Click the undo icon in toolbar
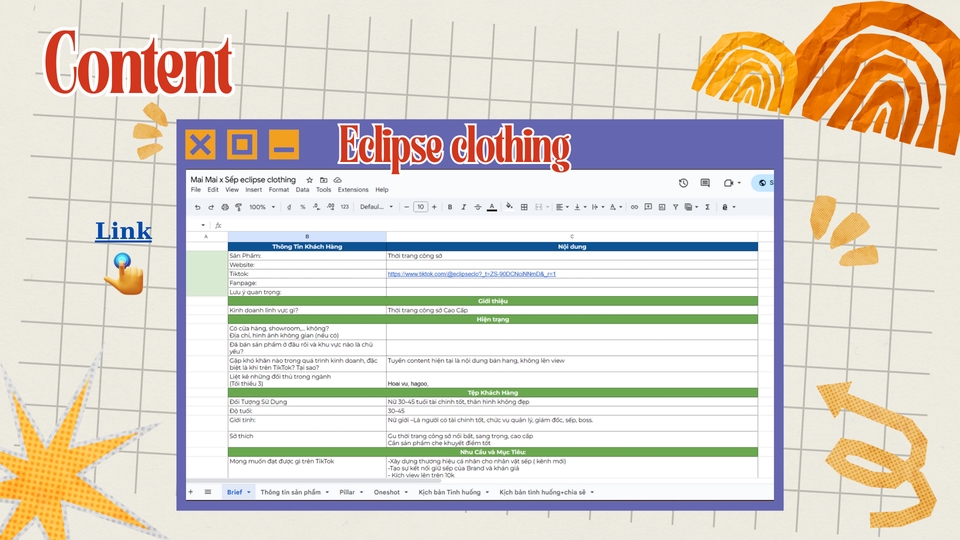The image size is (960, 540). (x=197, y=207)
